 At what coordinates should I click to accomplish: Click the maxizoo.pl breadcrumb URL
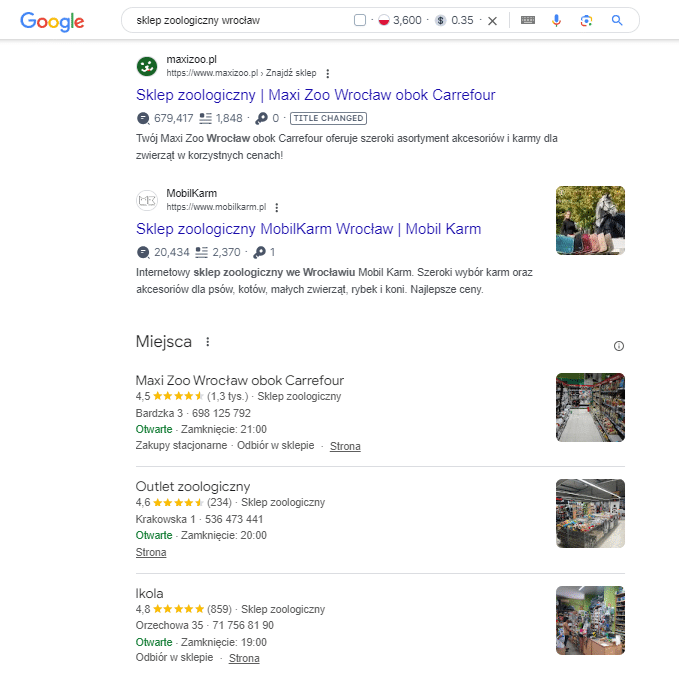coord(241,73)
